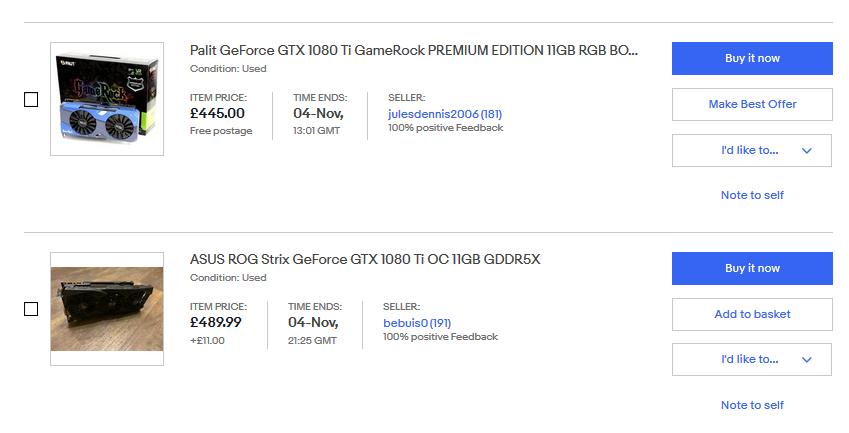View the ASUS ROG Strix card photo
Image resolution: width=849 pixels, height=433 pixels.
(107, 309)
